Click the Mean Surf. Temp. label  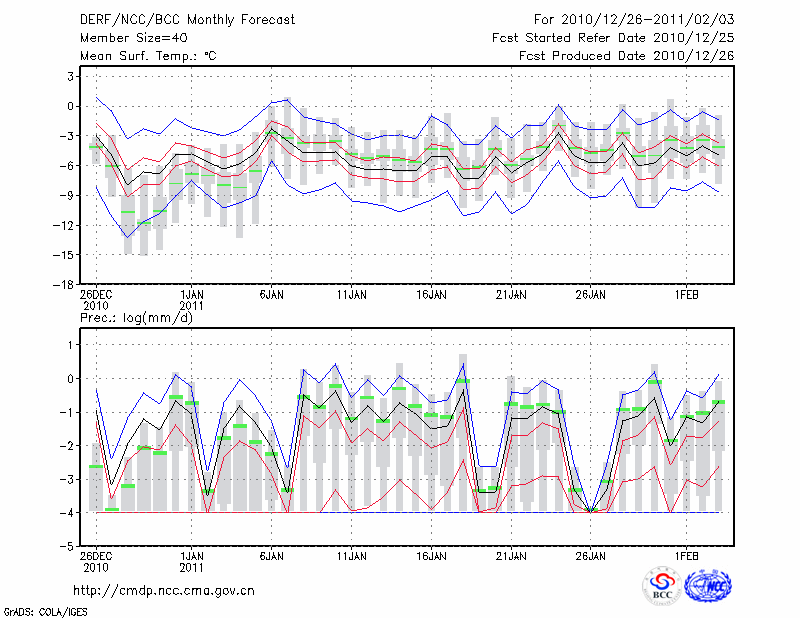(x=148, y=56)
